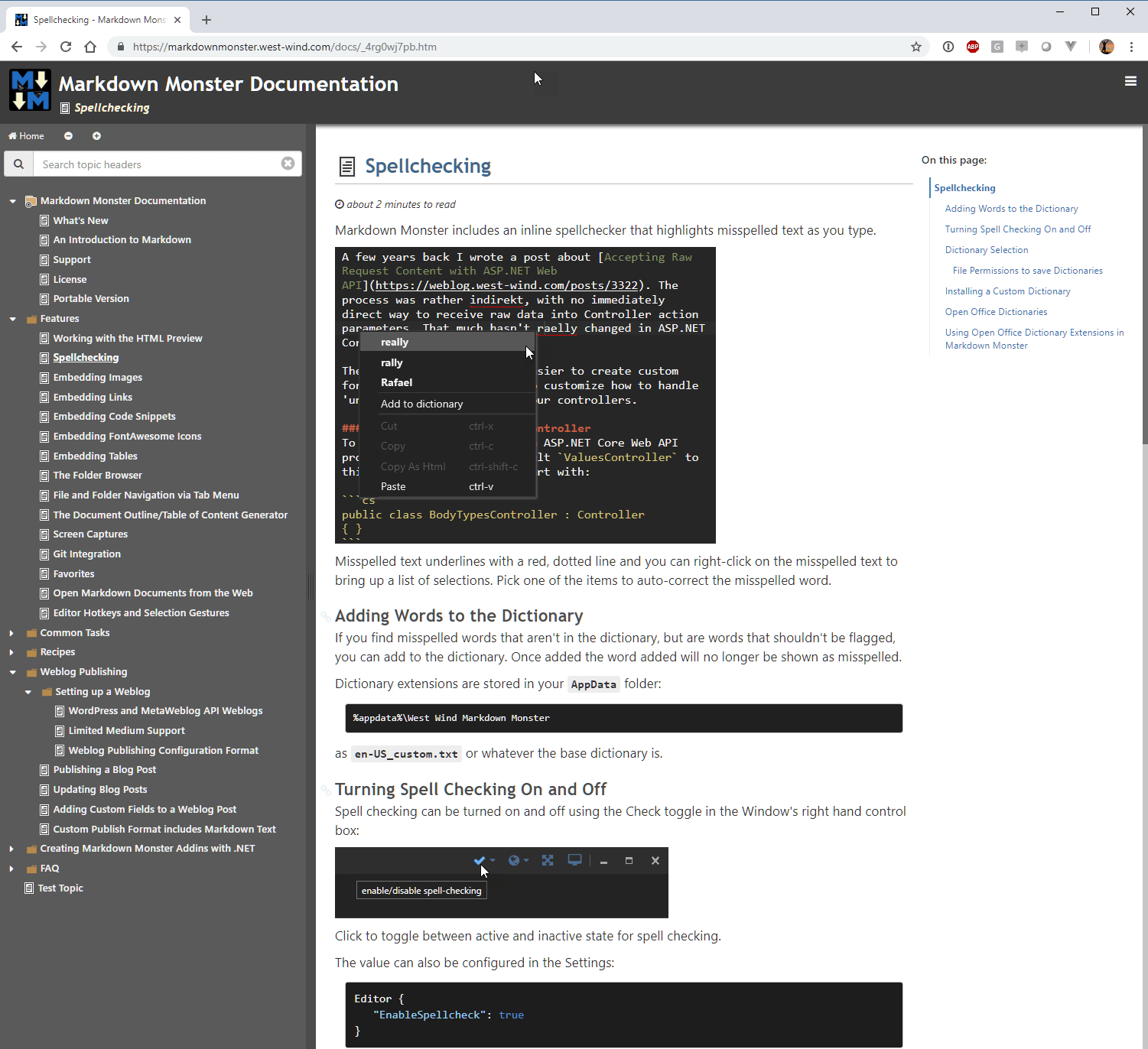Open Embedding Code Snippets topic
This screenshot has width=1148, height=1049.
coord(114,416)
